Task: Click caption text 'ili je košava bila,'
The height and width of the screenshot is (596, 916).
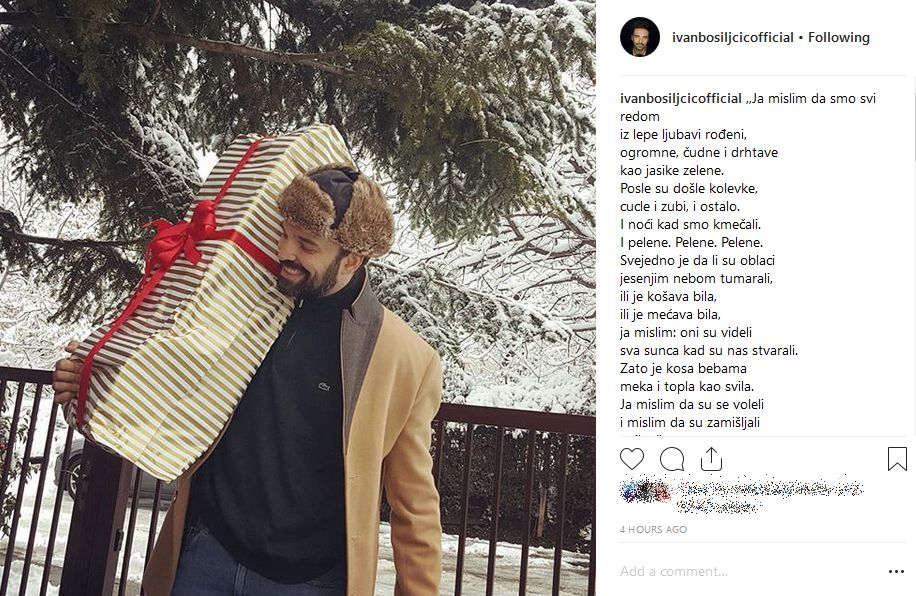Action: (668, 297)
